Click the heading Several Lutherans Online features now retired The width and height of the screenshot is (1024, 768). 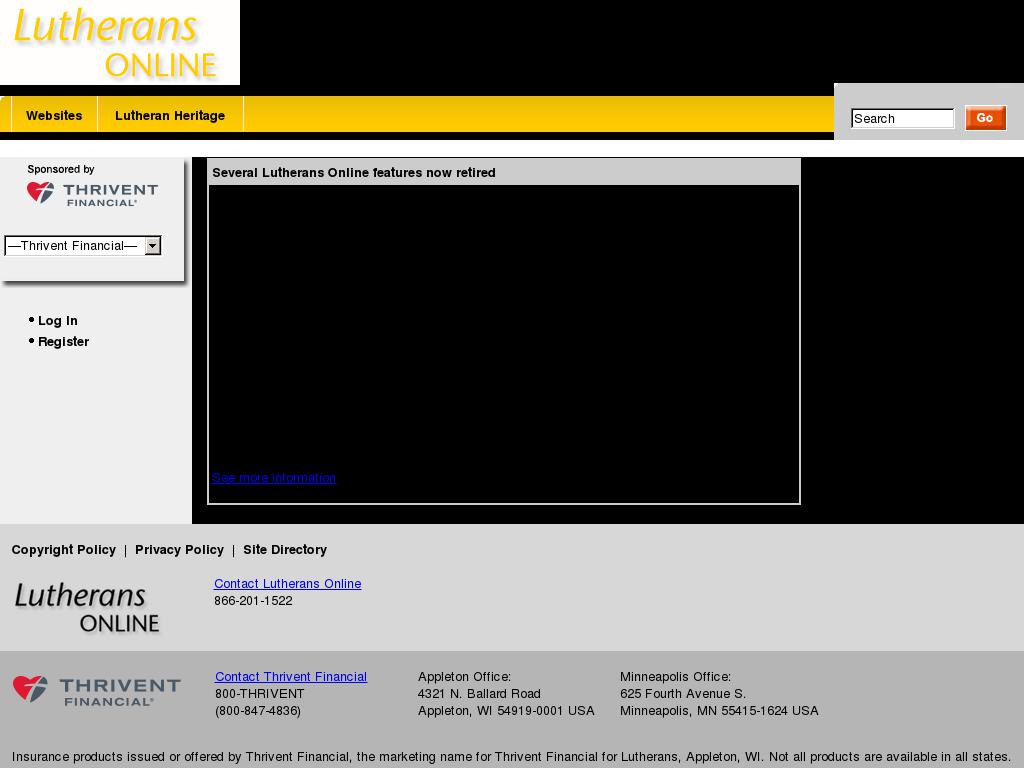point(354,172)
